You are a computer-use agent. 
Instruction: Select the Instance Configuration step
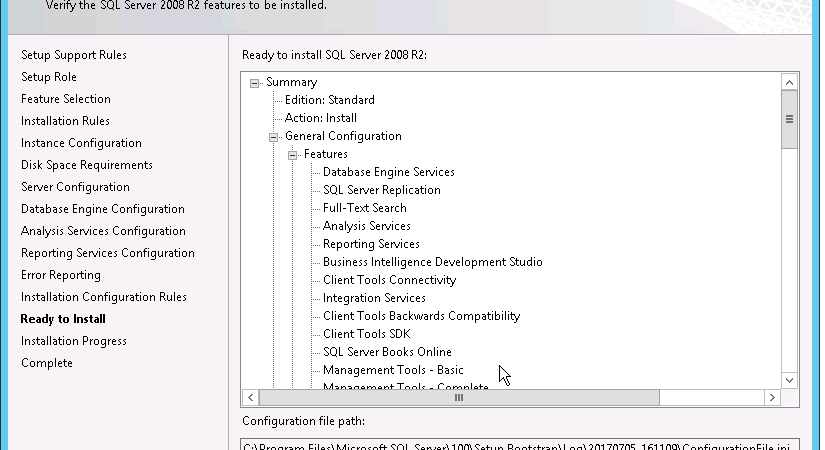81,143
